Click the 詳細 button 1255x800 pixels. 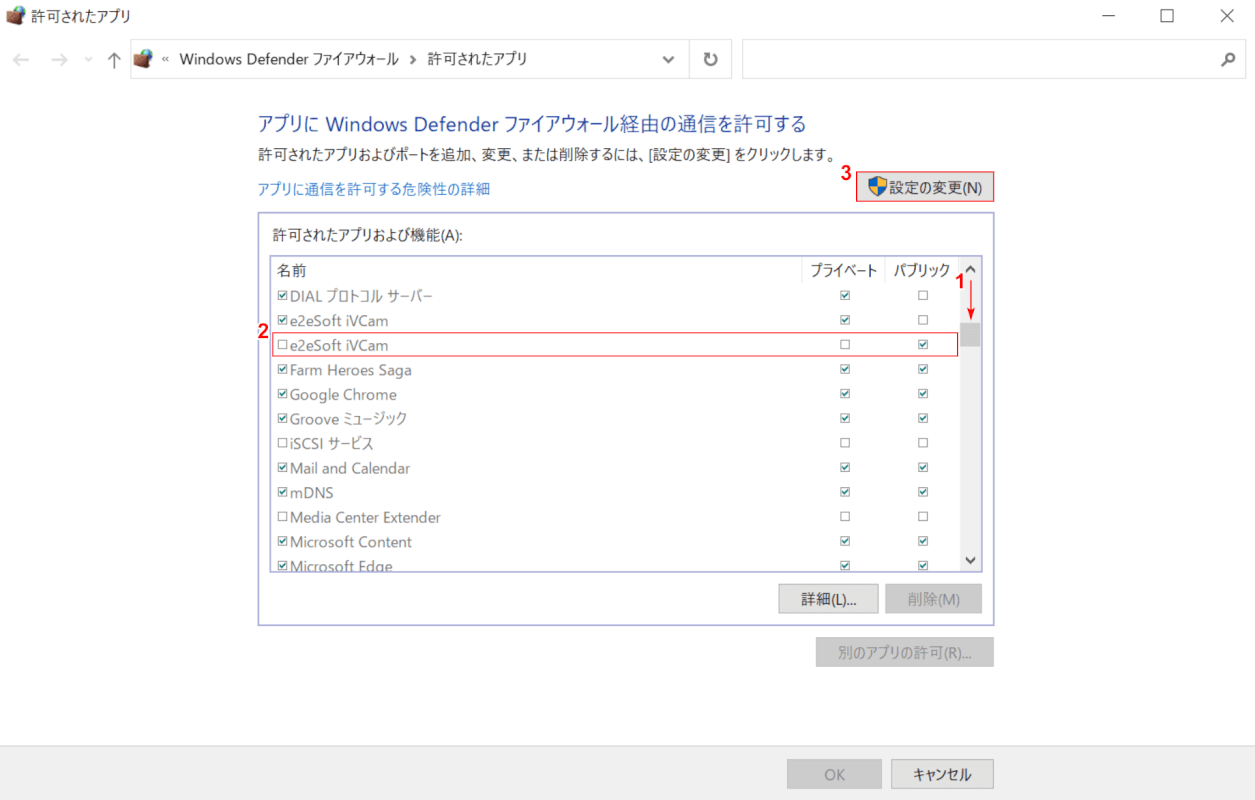tap(828, 599)
